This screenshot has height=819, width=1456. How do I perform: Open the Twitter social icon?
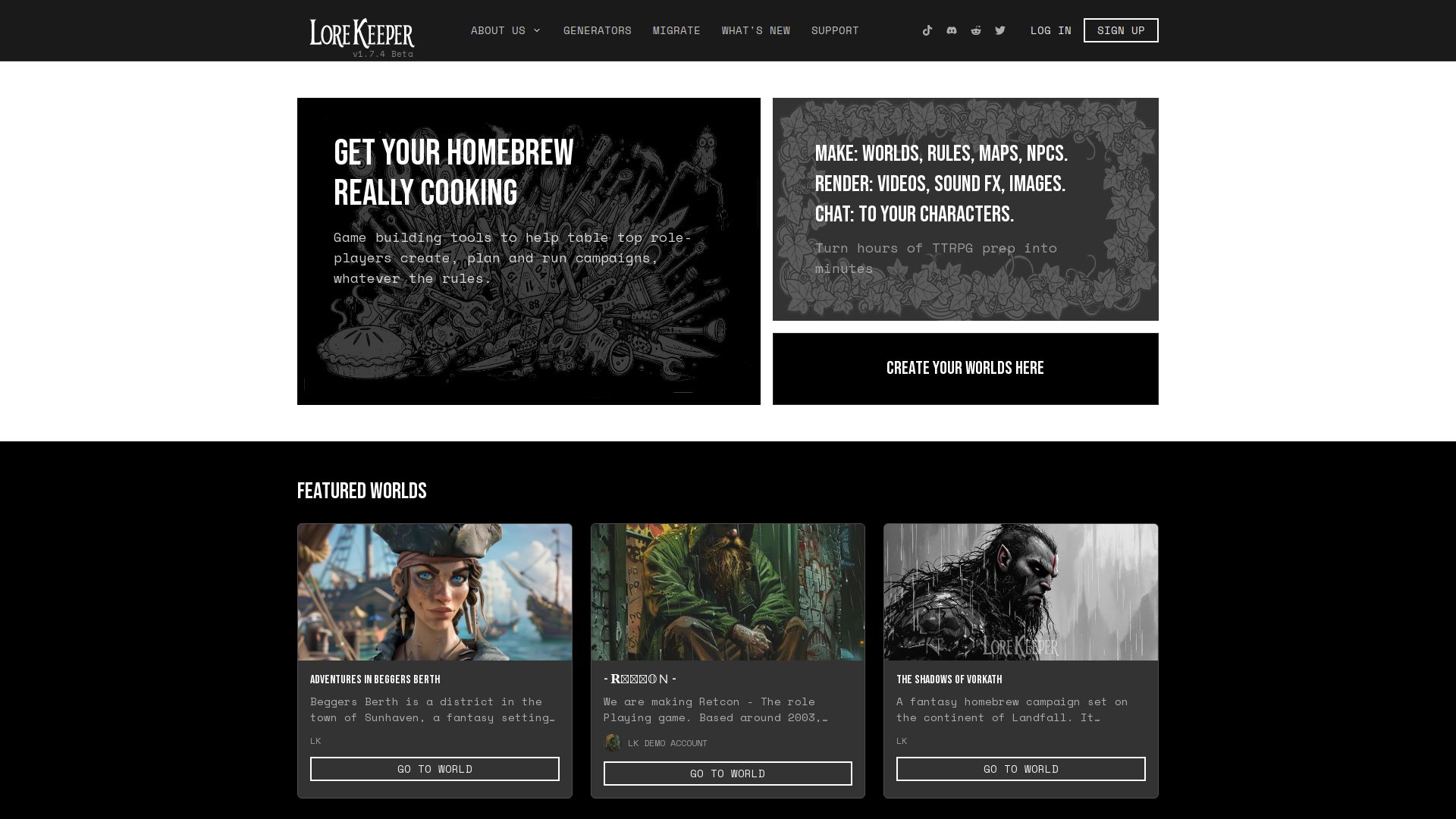coord(1000,30)
